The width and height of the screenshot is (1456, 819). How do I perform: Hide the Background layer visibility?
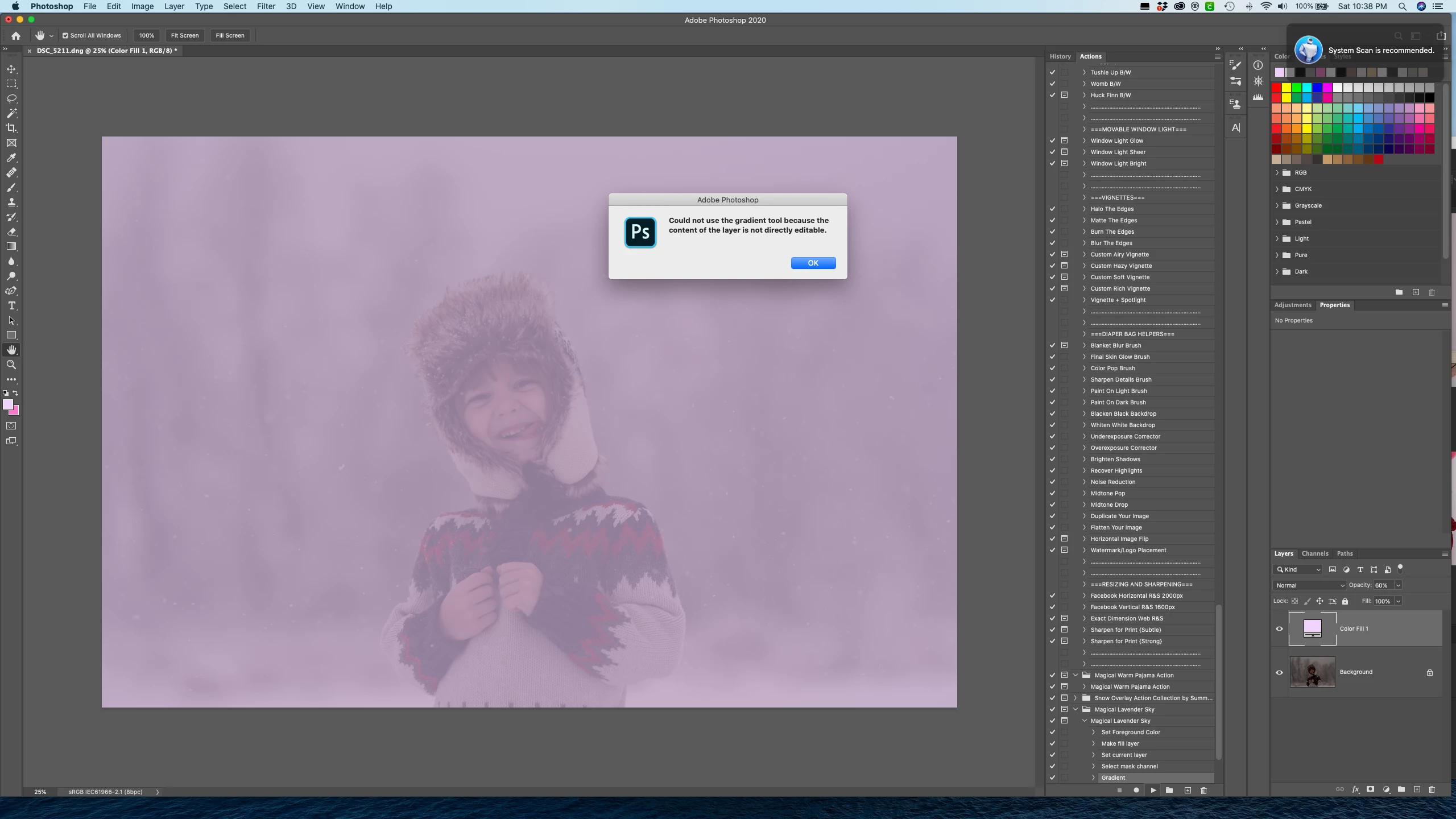pyautogui.click(x=1279, y=672)
